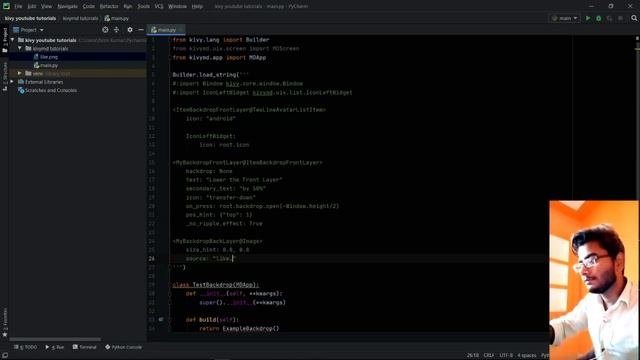
Task: Click the PyCharm logo icon in title bar
Action: (x=6, y=6)
